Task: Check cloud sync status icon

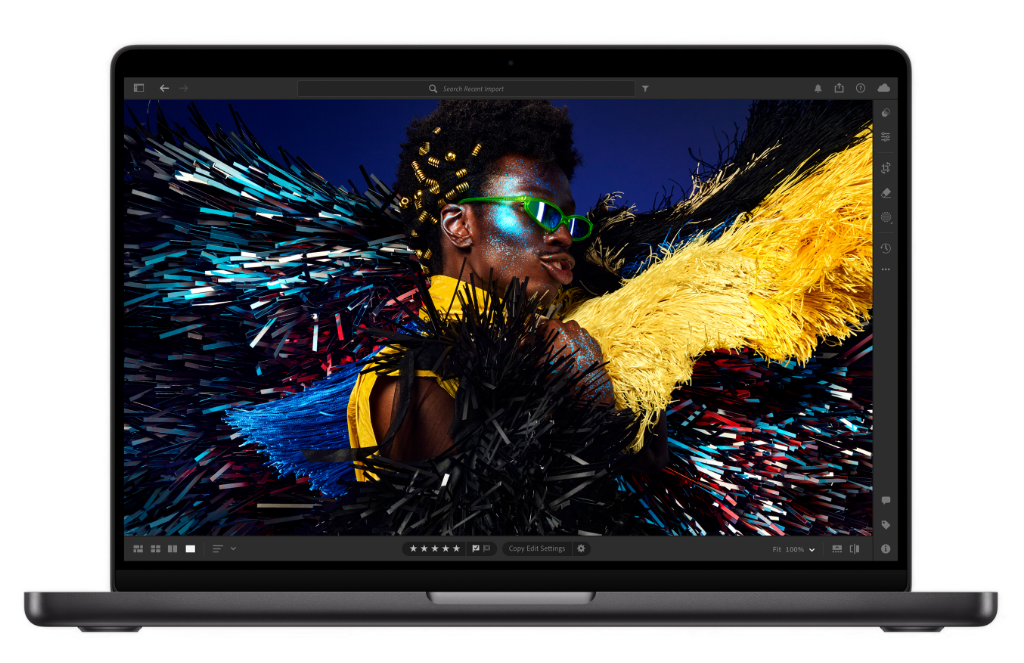Action: pyautogui.click(x=883, y=88)
